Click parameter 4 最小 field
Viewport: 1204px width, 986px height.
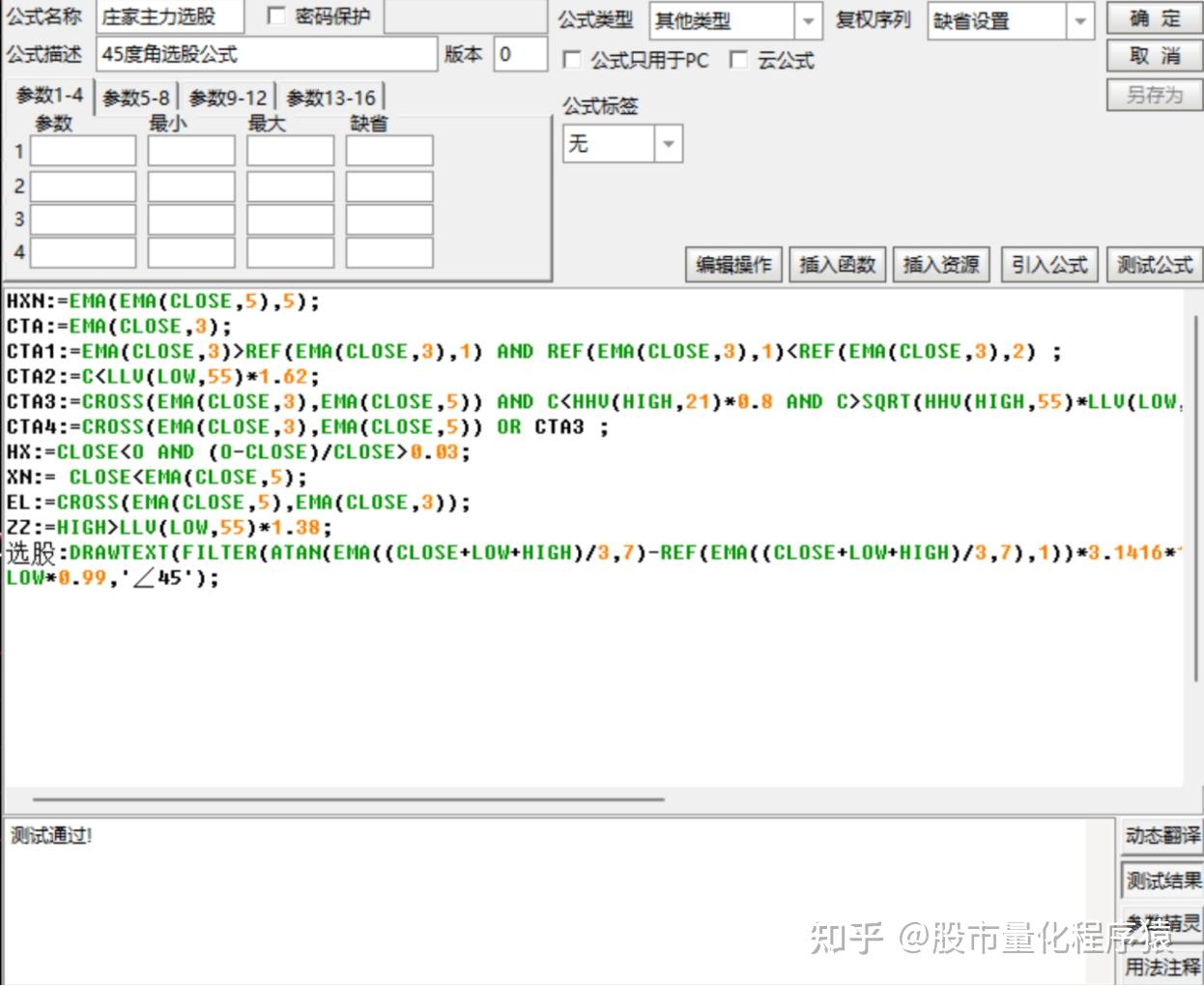pos(191,252)
